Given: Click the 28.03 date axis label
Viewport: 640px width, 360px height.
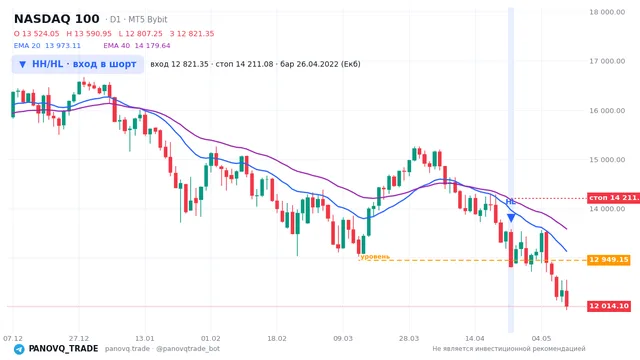Looking at the screenshot, I should pyautogui.click(x=409, y=338).
